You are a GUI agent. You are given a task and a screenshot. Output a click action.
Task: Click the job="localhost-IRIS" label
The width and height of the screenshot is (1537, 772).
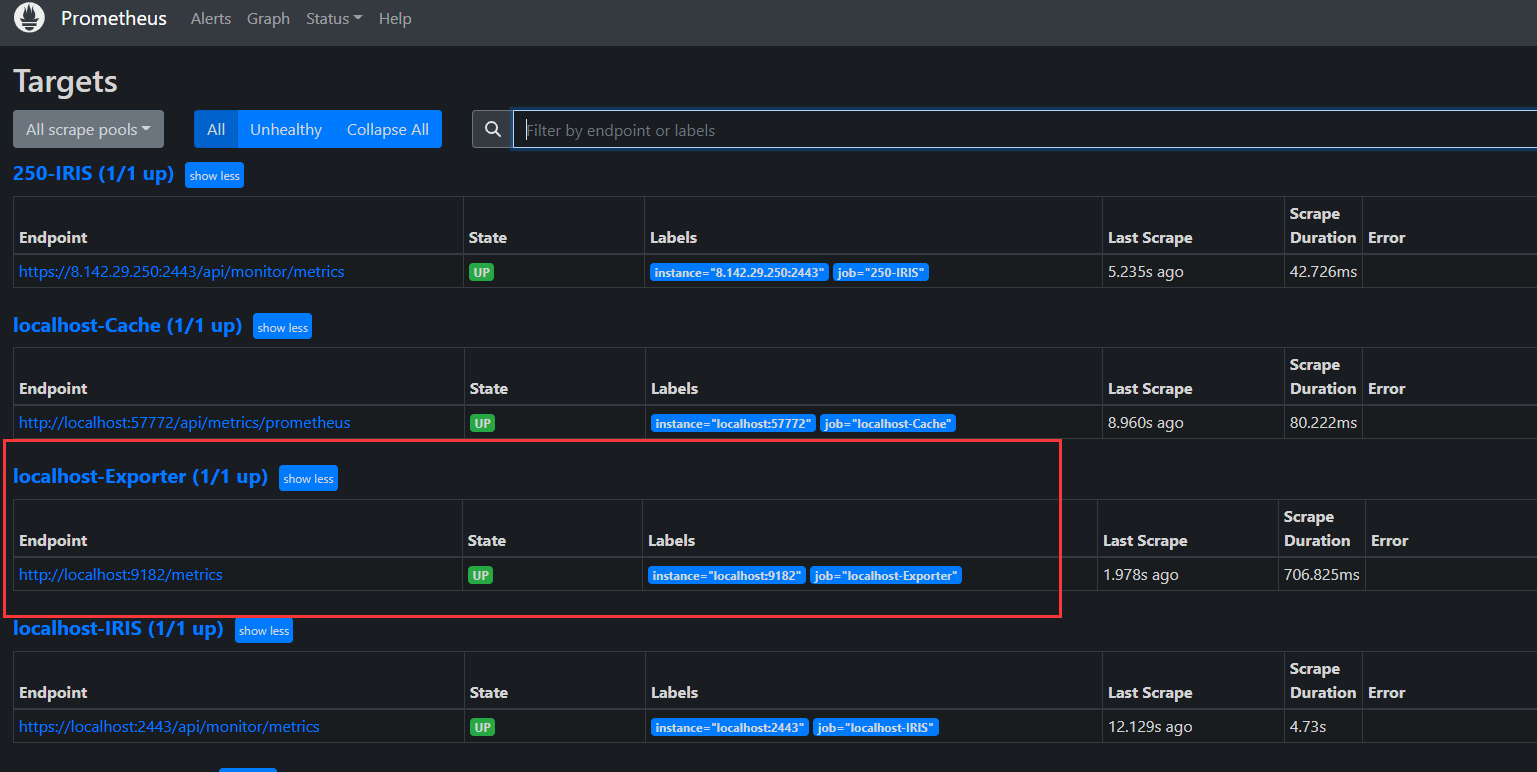tap(876, 727)
